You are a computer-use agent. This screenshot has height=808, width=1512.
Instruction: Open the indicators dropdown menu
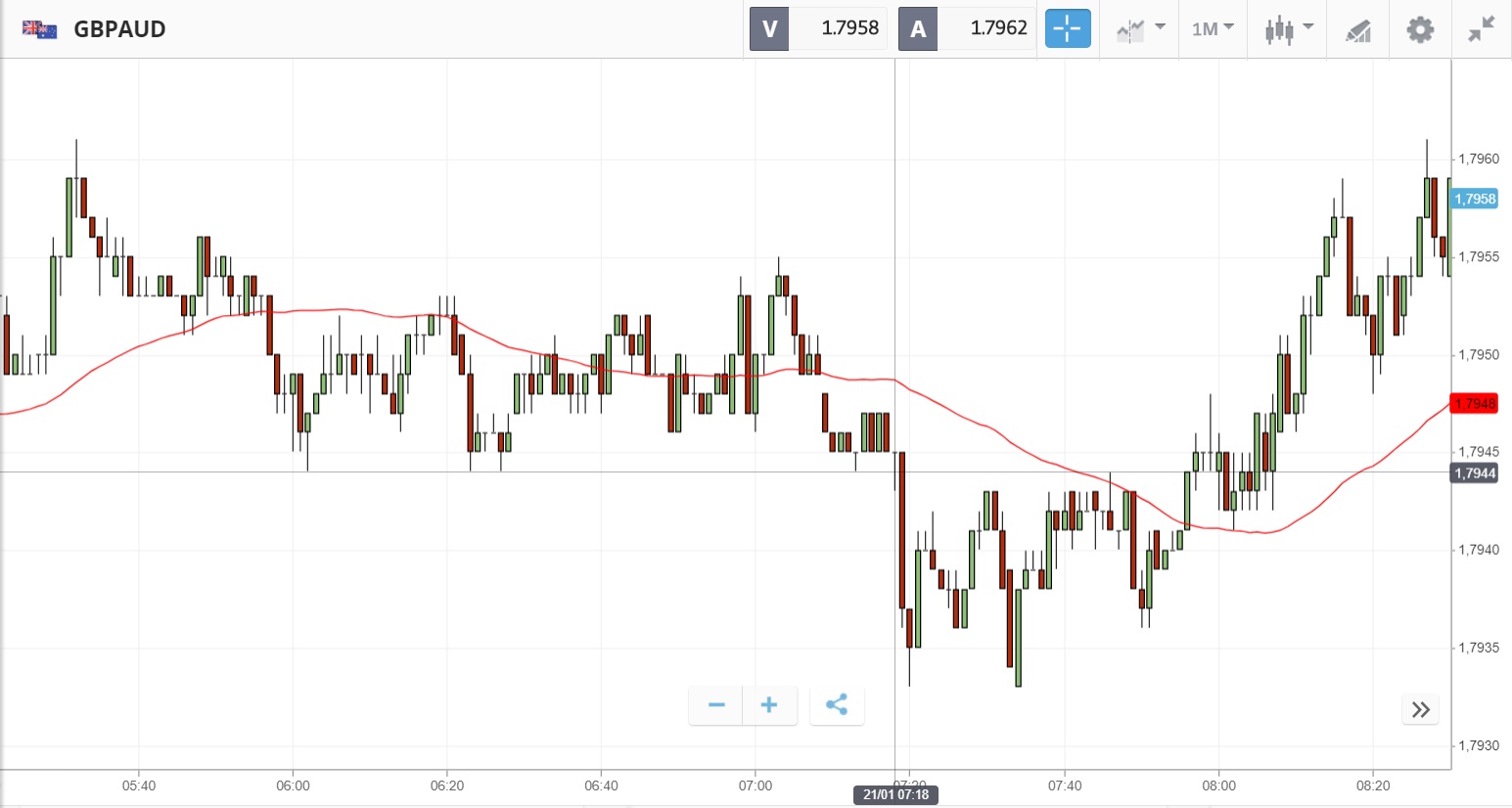[1140, 29]
